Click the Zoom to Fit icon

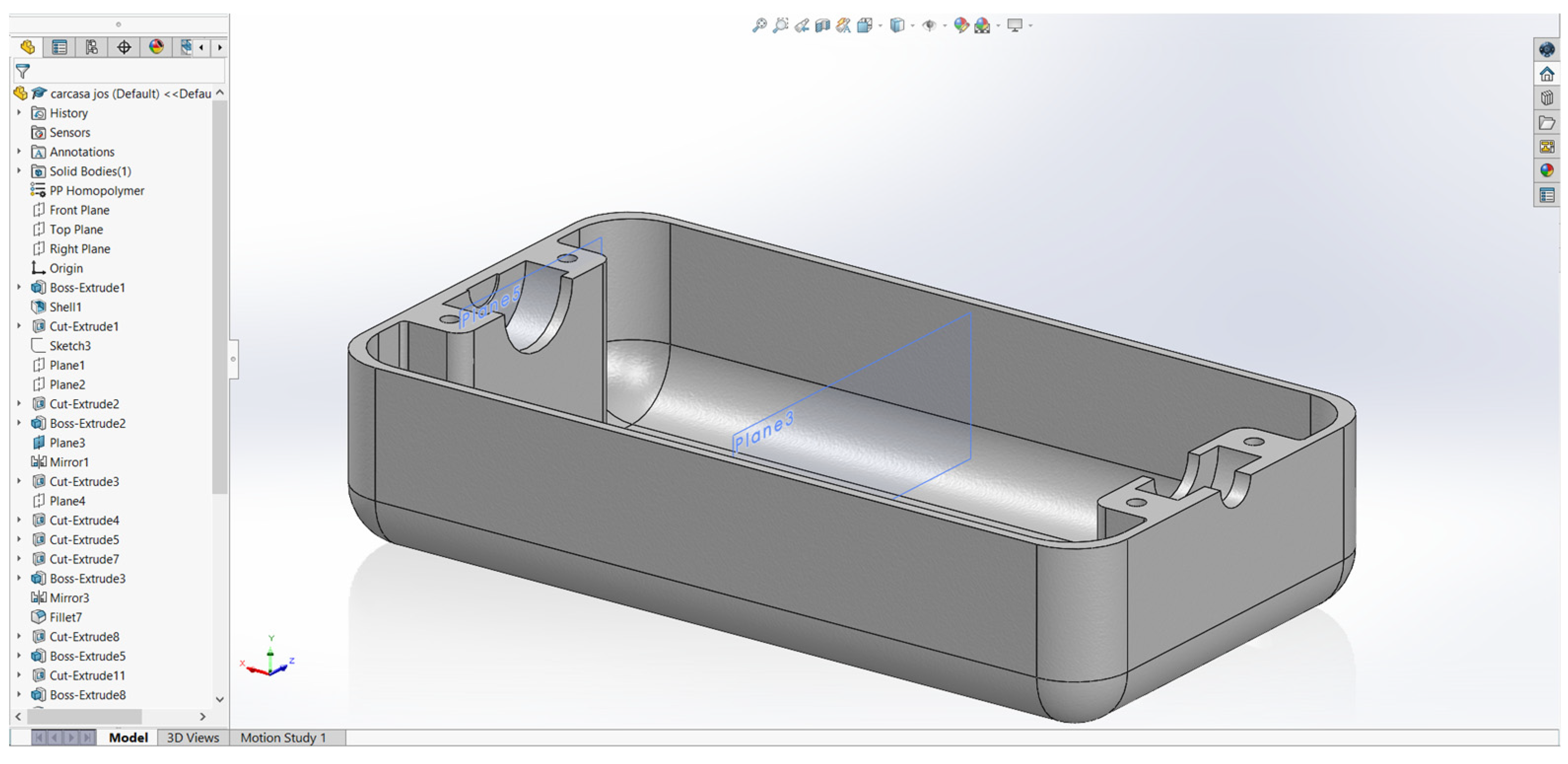759,26
